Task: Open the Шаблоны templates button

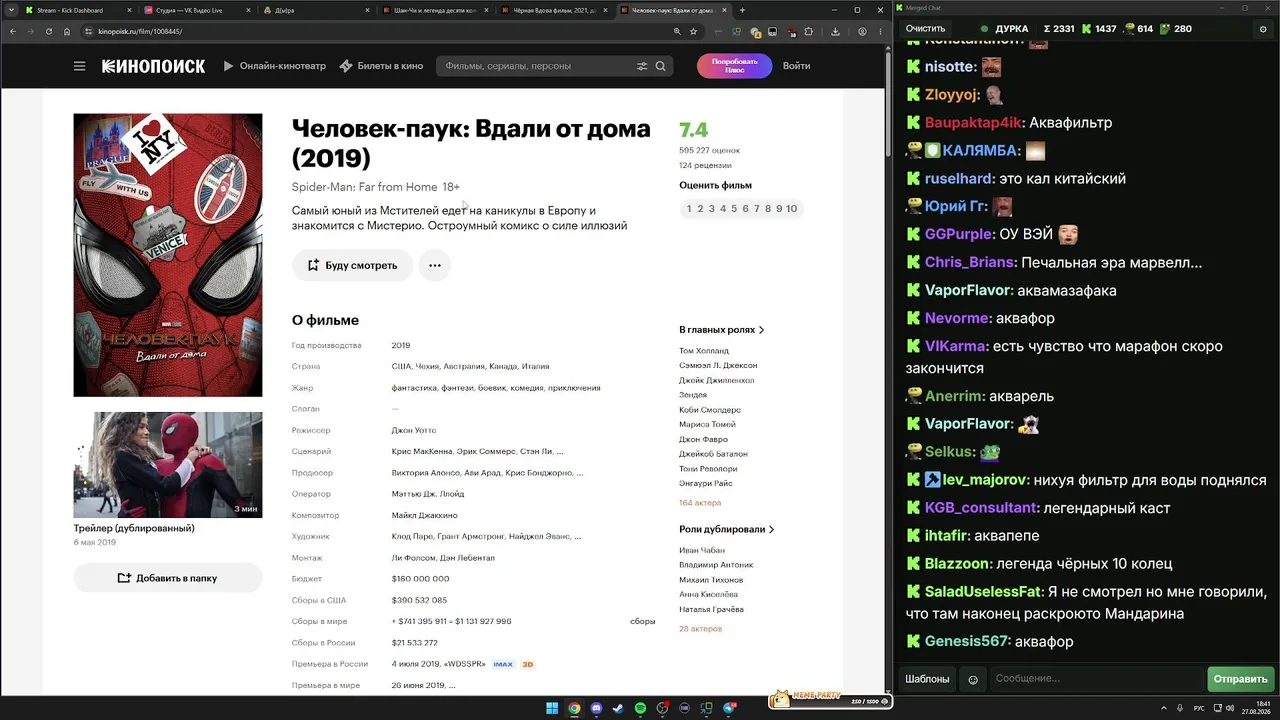Action: (x=927, y=679)
